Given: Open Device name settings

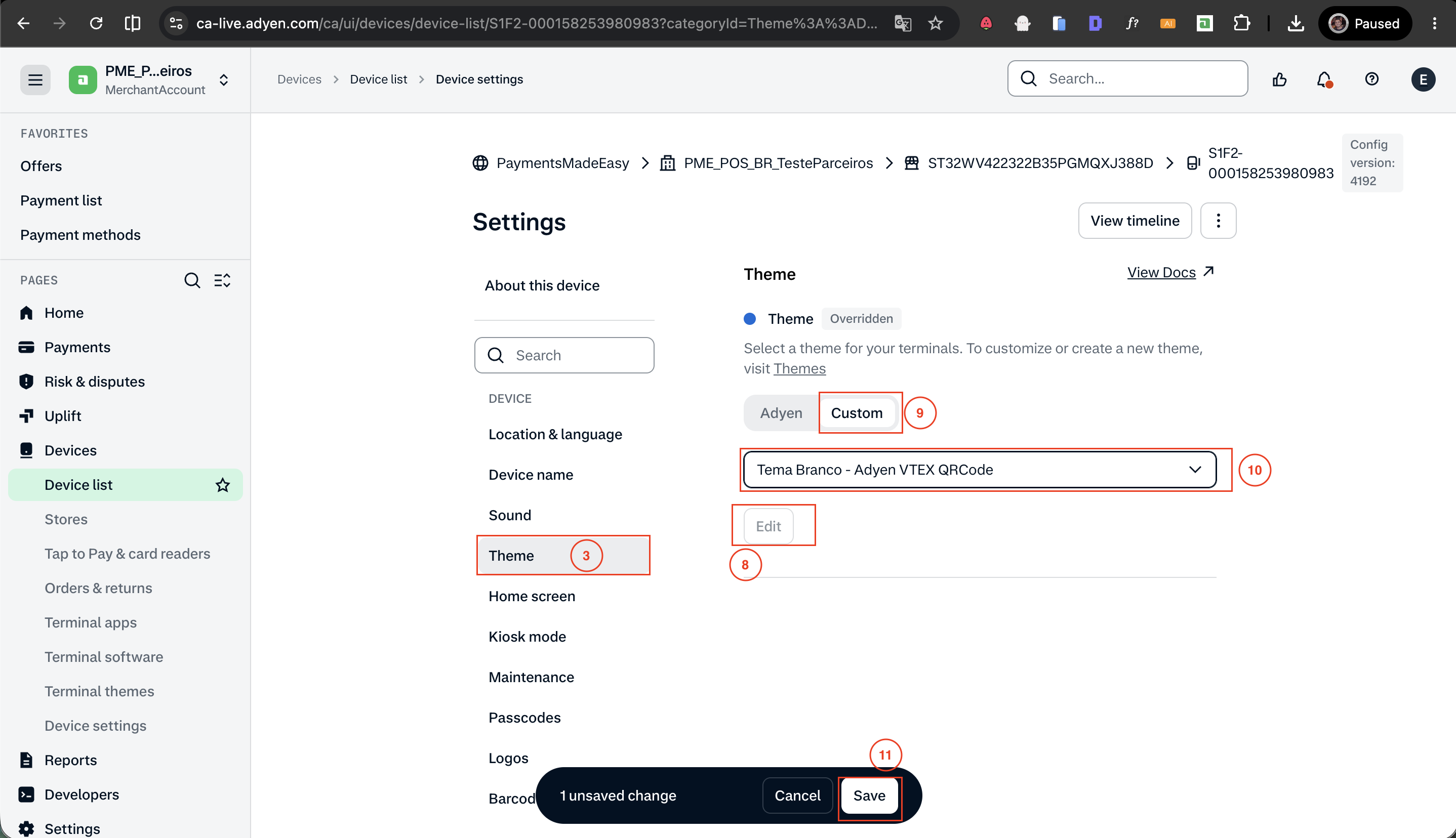Looking at the screenshot, I should [530, 475].
